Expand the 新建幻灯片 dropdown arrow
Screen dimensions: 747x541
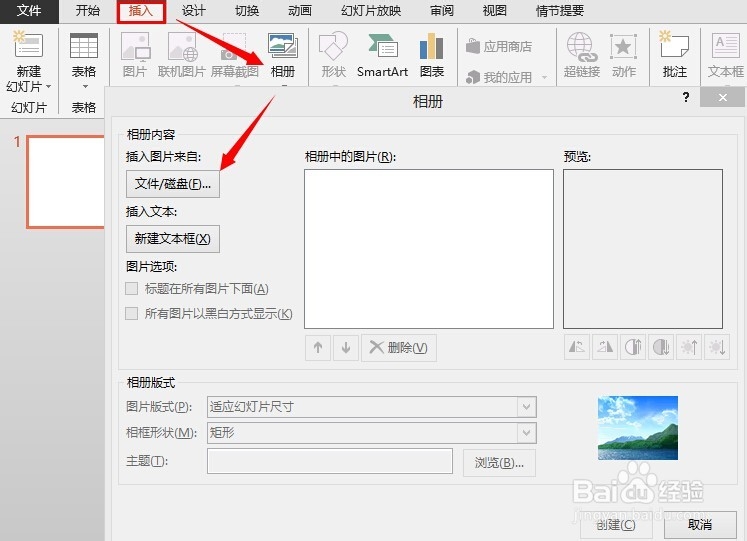pos(48,87)
